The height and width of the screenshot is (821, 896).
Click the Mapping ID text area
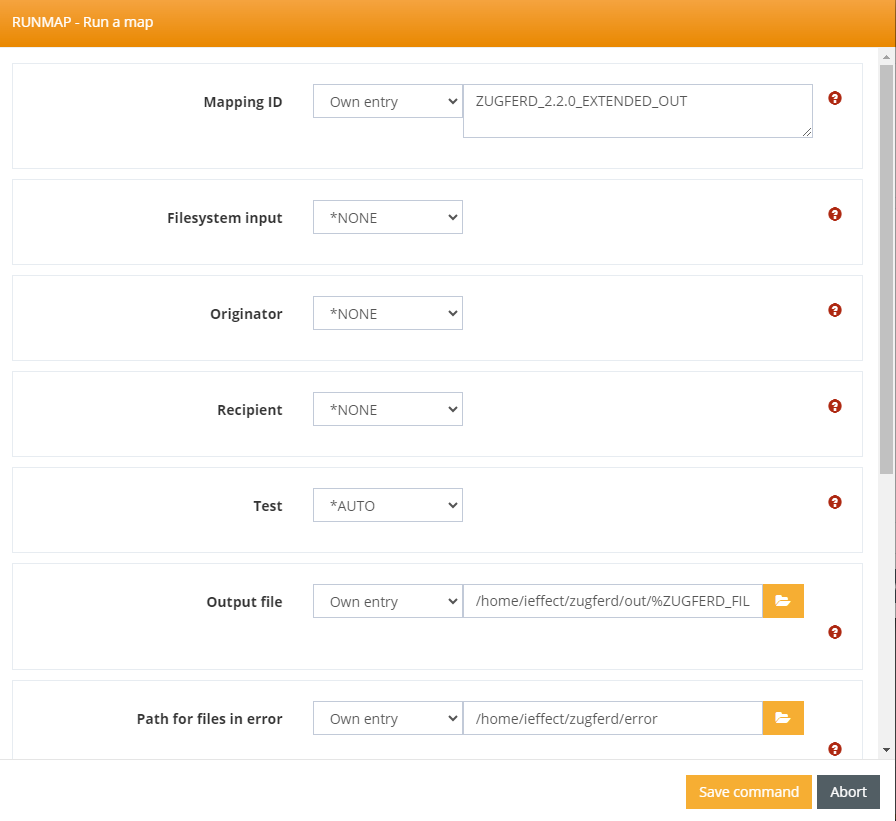click(x=637, y=110)
